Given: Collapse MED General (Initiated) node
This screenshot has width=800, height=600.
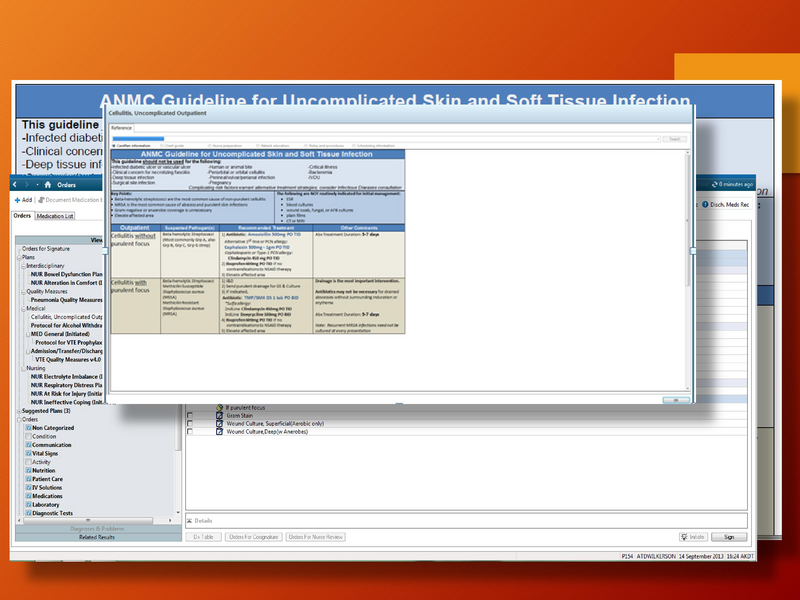Looking at the screenshot, I should coord(28,334).
